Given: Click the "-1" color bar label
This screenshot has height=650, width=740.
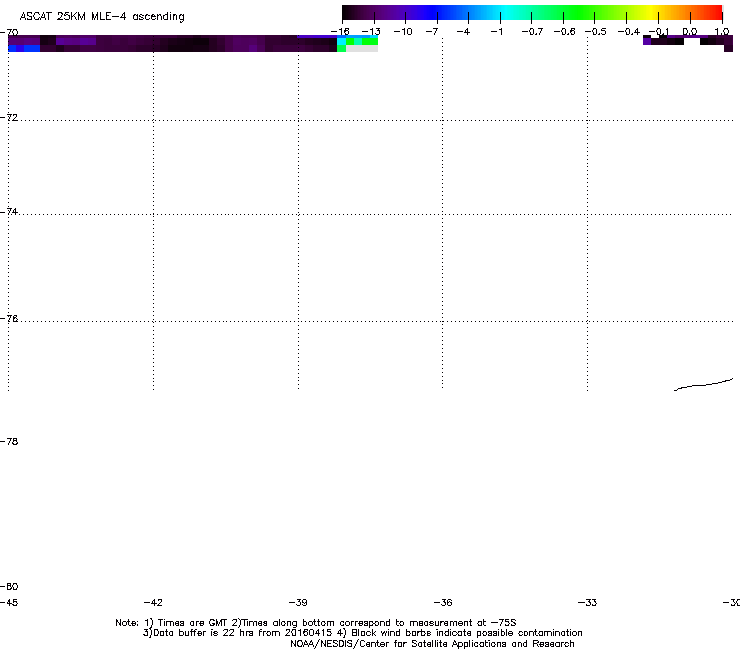Looking at the screenshot, I should [x=497, y=32].
